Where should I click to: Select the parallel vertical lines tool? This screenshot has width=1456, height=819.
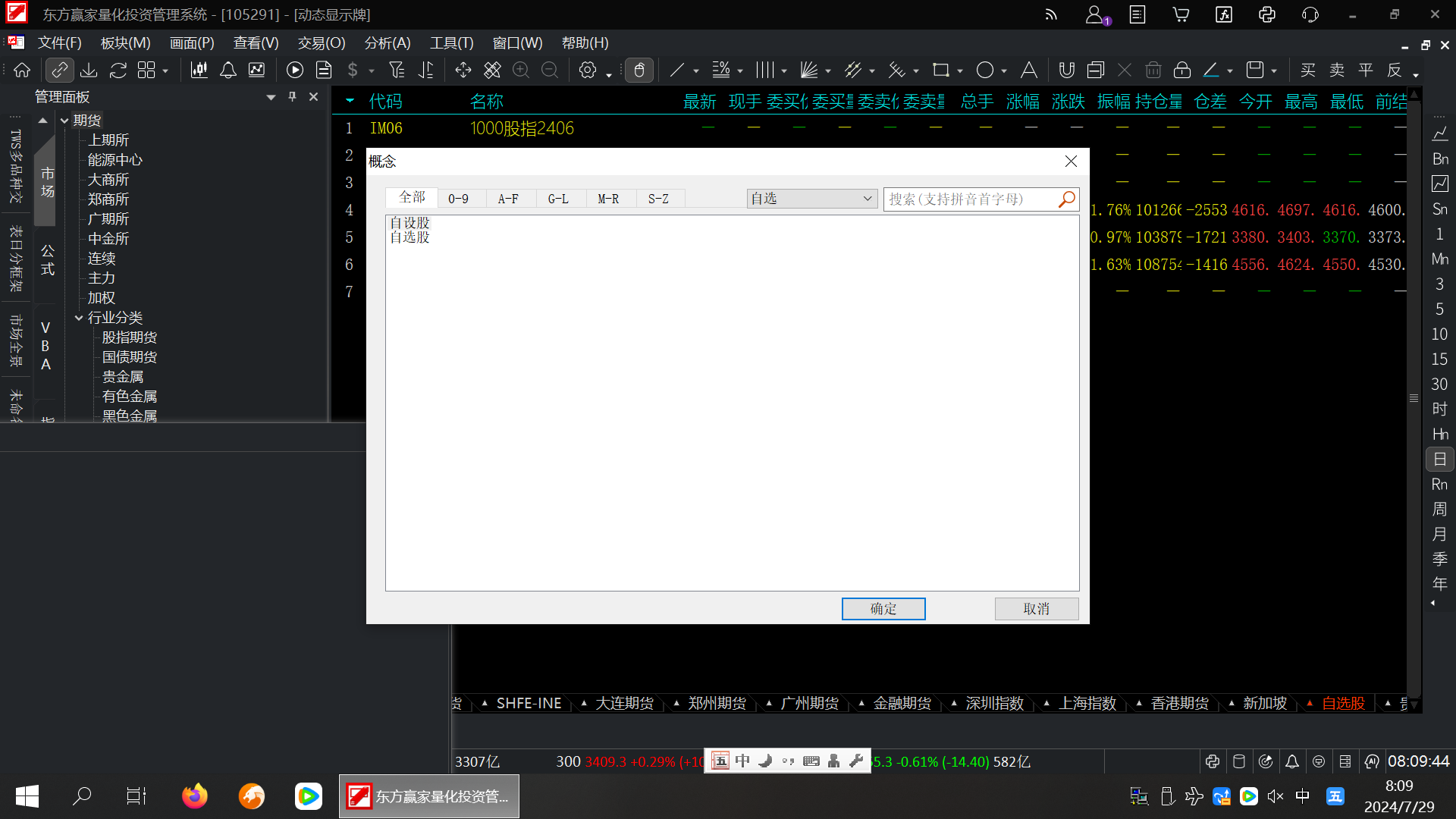pos(765,71)
